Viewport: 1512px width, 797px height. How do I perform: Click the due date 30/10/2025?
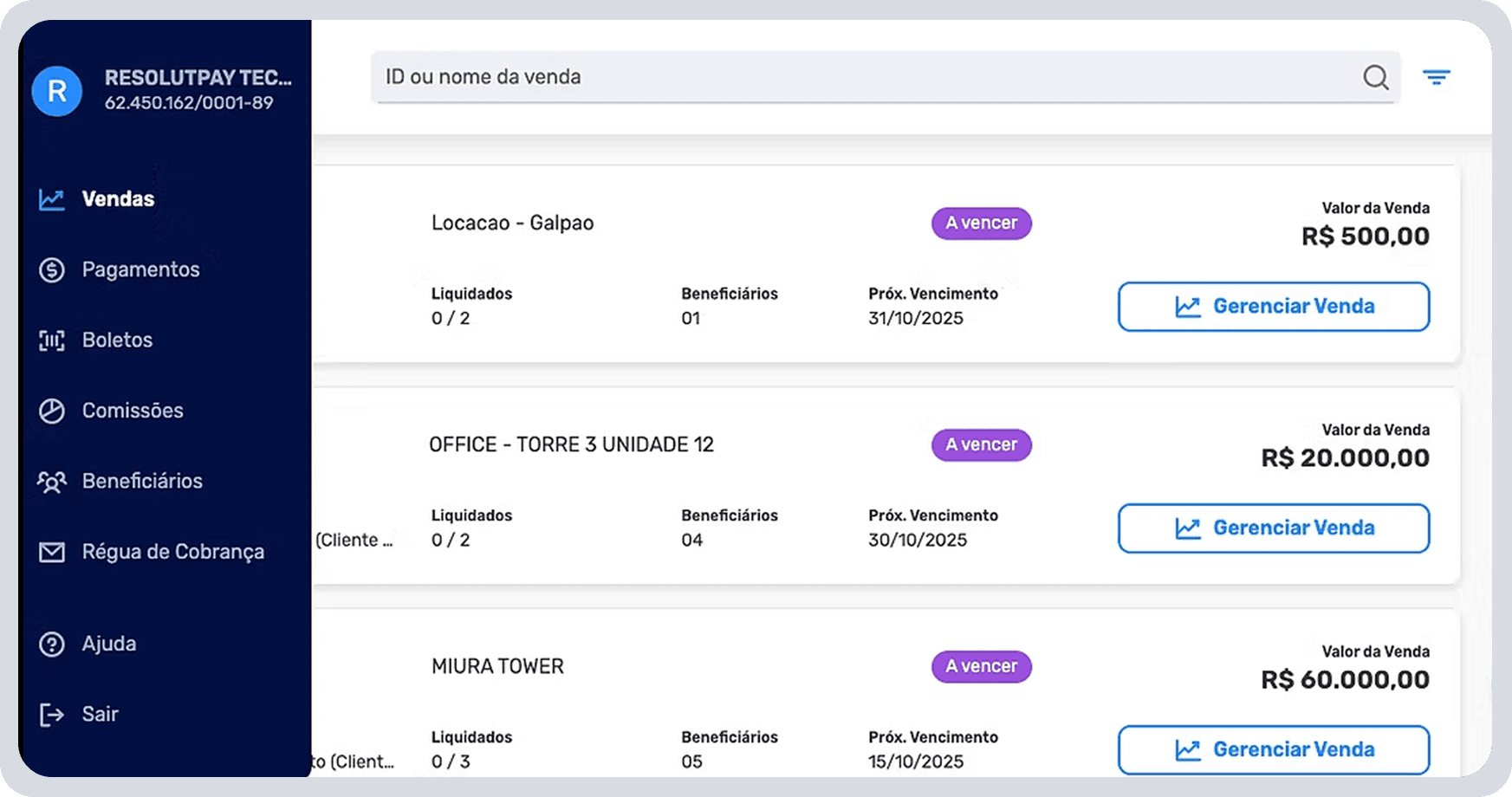(x=918, y=541)
